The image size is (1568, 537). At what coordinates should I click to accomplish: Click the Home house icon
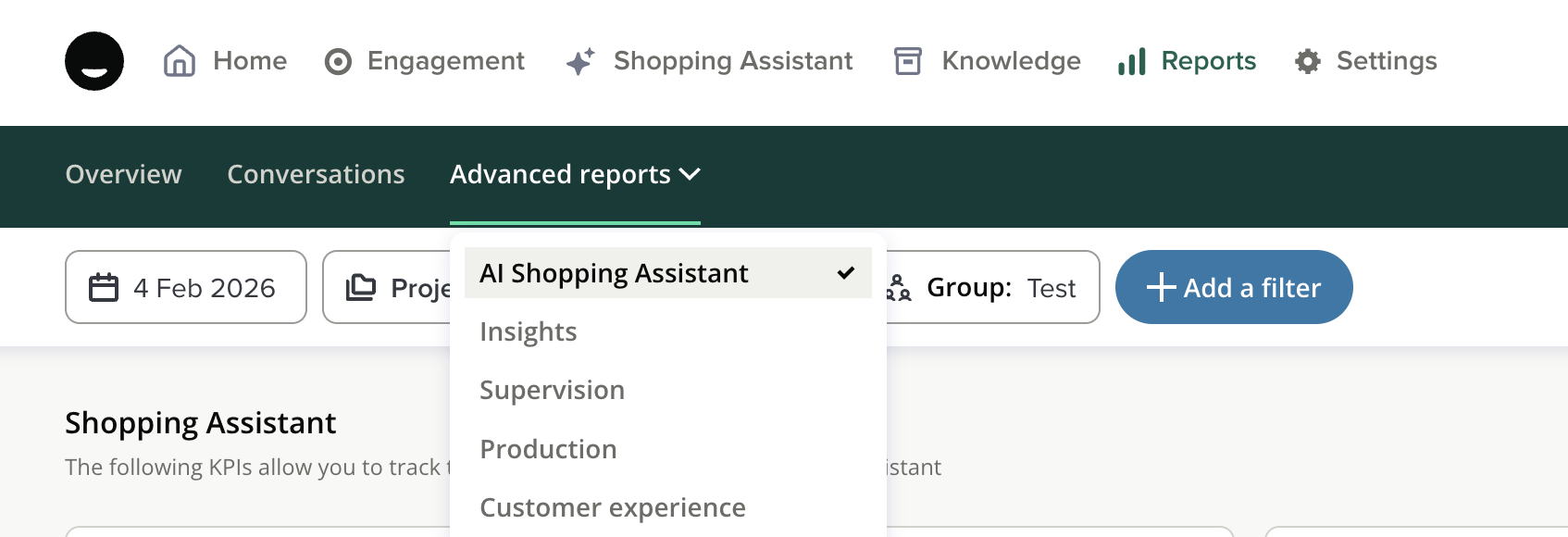pos(180,61)
